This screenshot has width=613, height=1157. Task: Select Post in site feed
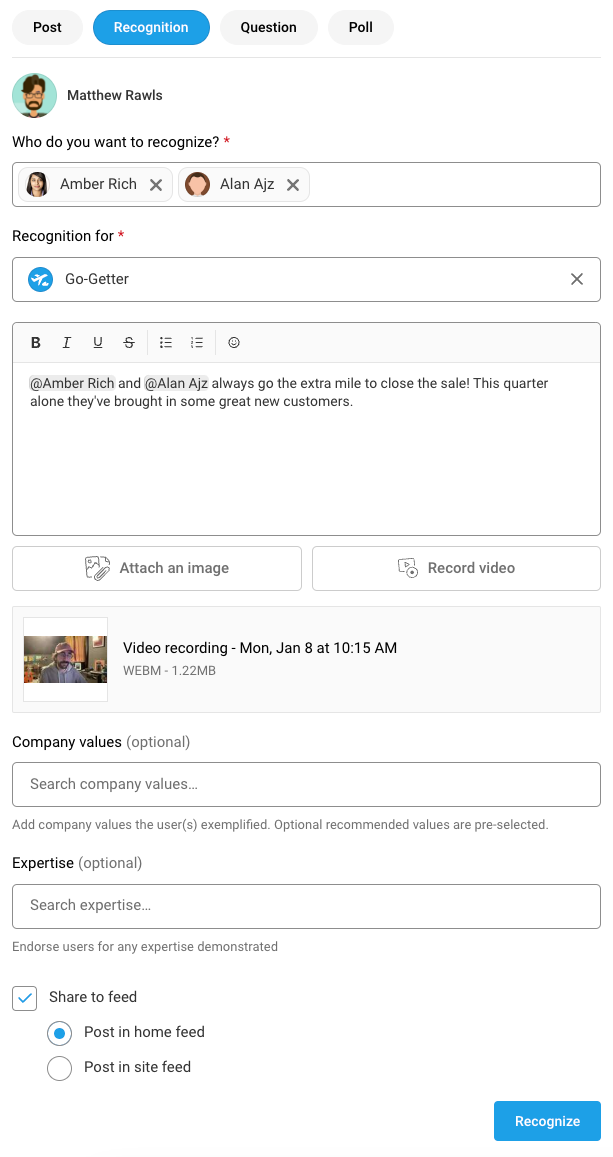coord(59,1067)
